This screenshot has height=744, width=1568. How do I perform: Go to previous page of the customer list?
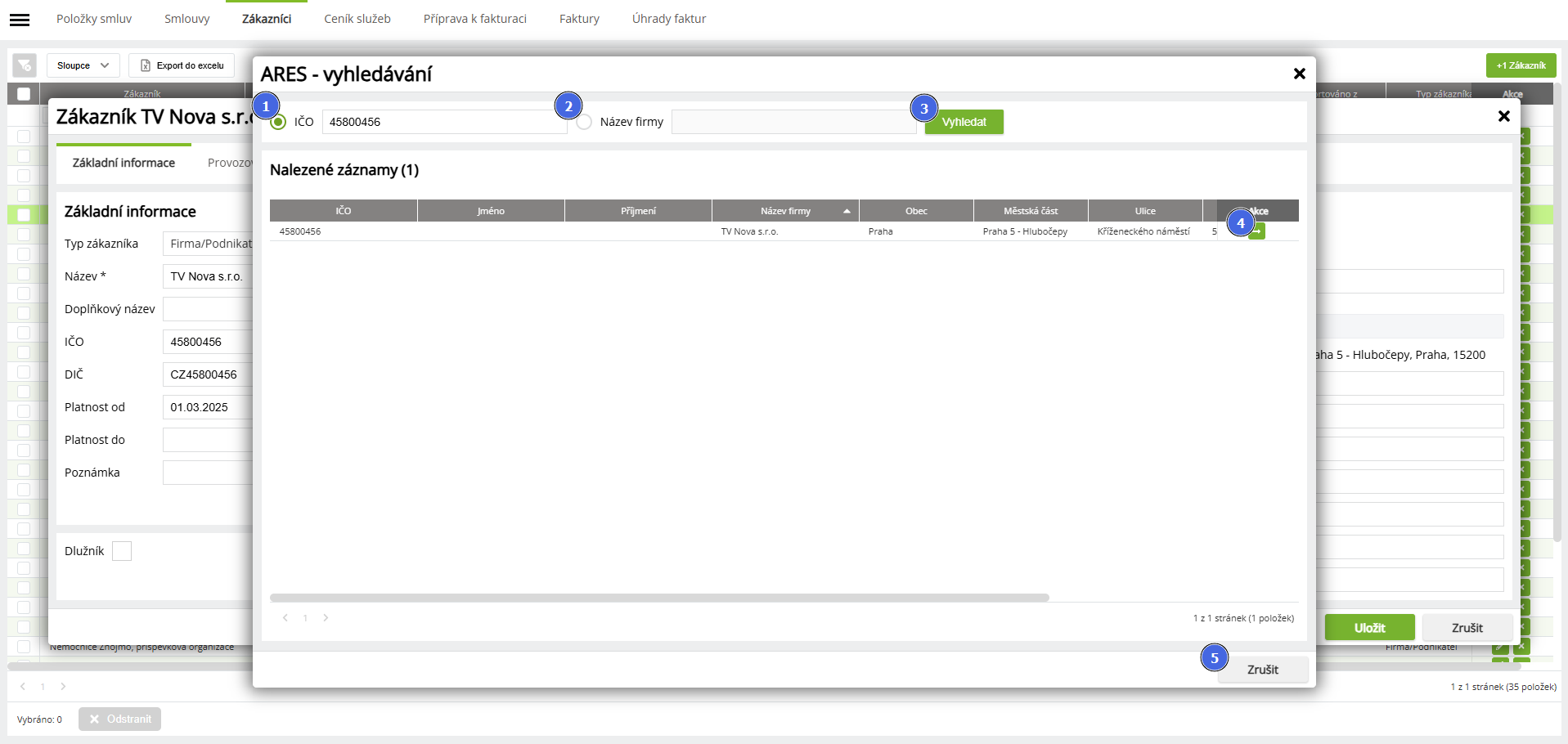23,687
